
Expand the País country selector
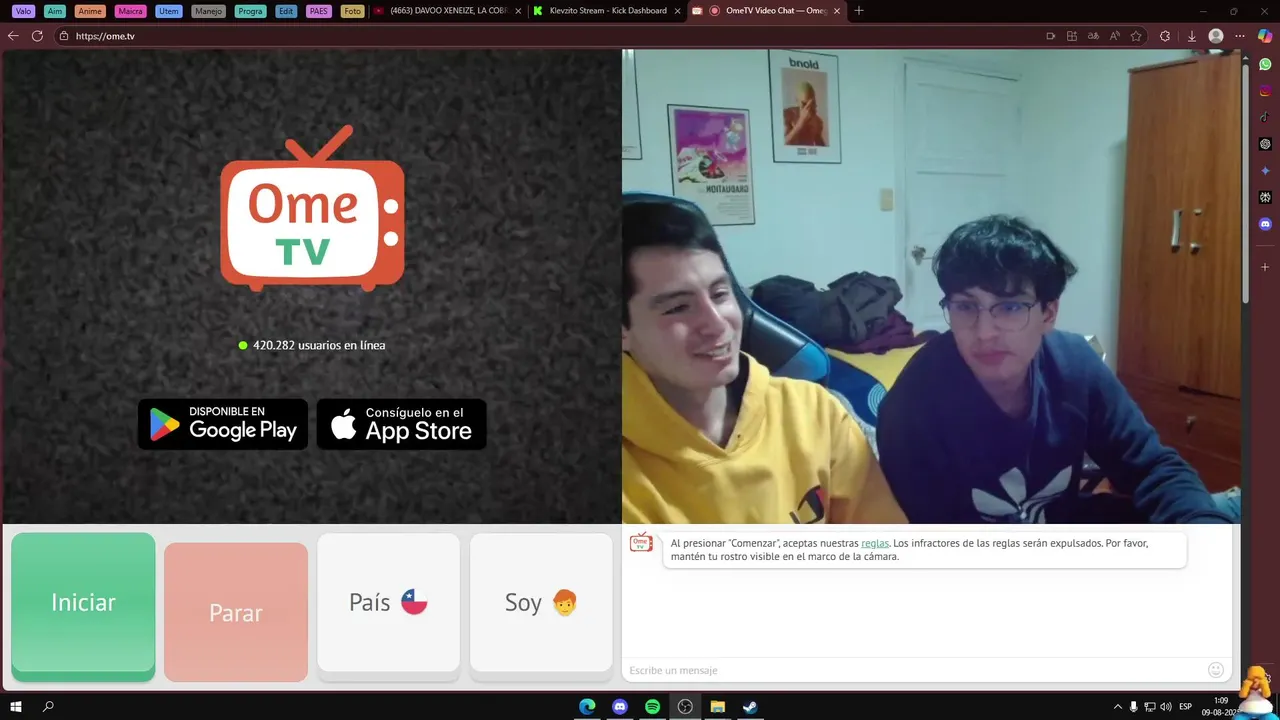(x=388, y=602)
